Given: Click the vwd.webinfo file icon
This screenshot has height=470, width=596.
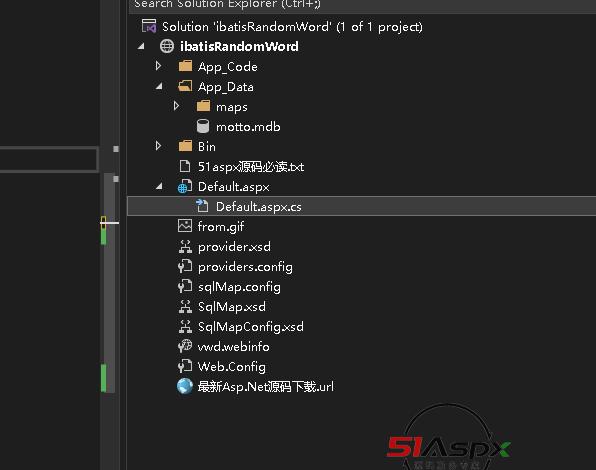Looking at the screenshot, I should click(185, 346).
